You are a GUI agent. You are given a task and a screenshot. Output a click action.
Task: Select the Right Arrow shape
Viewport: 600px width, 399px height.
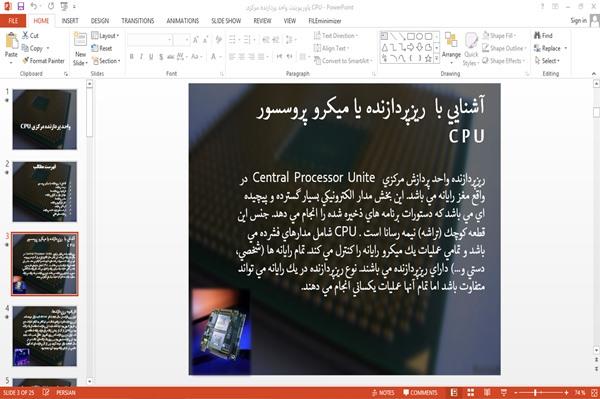411,47
